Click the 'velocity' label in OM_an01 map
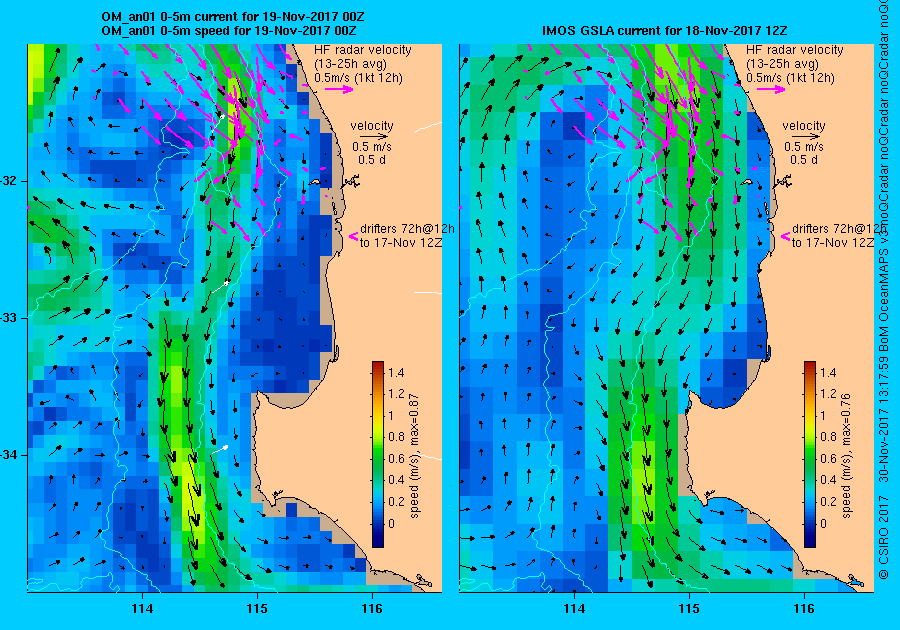Image resolution: width=900 pixels, height=630 pixels. (372, 126)
